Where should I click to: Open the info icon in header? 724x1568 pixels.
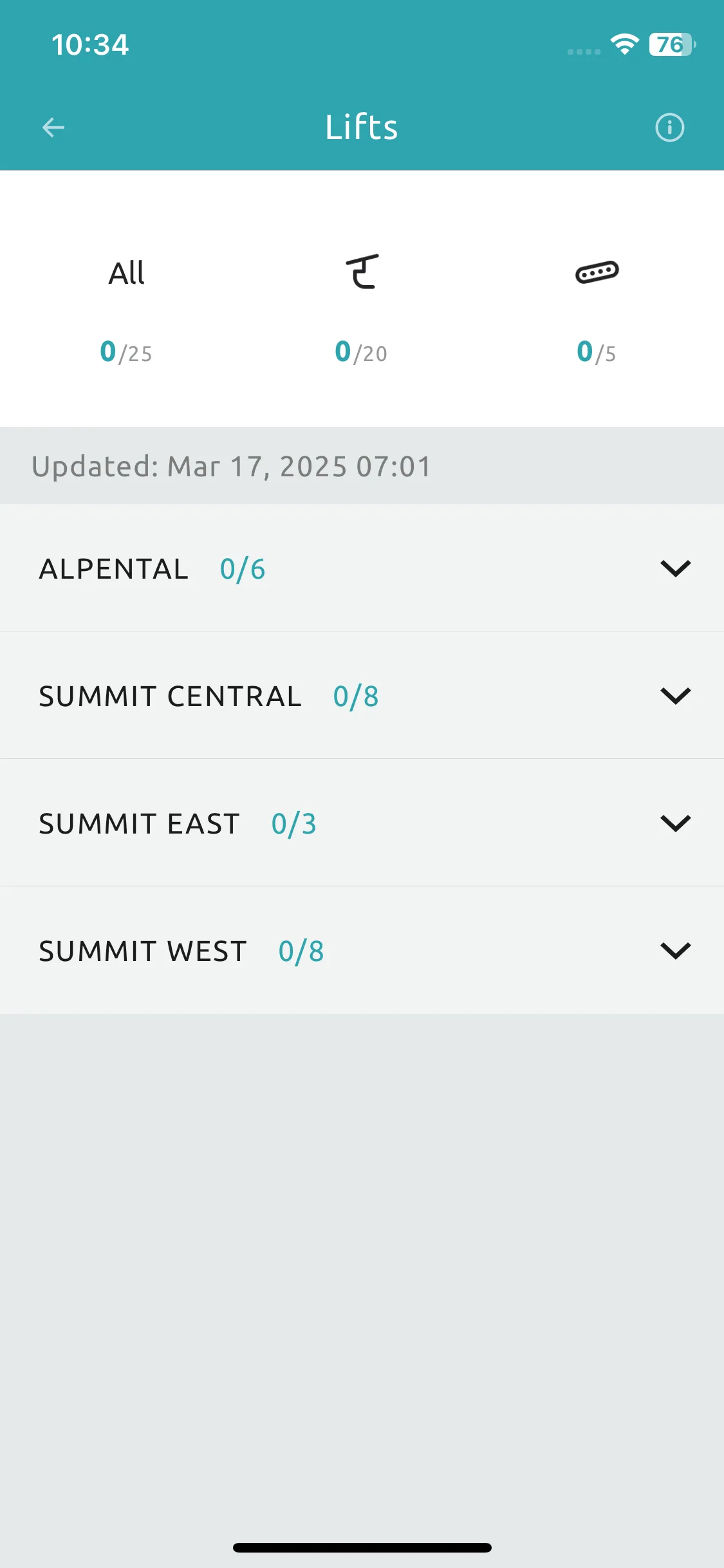tap(669, 127)
